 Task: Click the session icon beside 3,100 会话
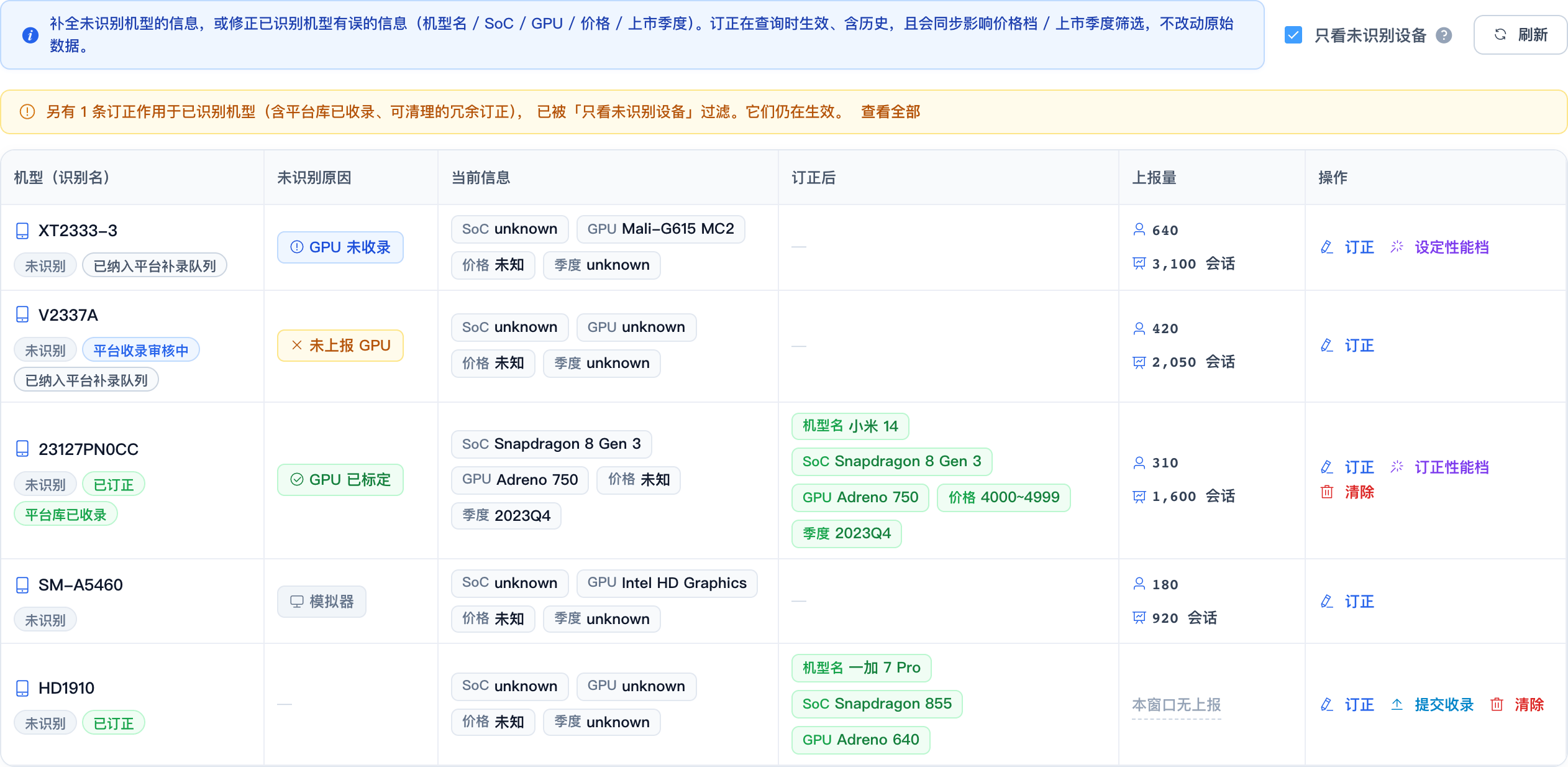[1139, 264]
